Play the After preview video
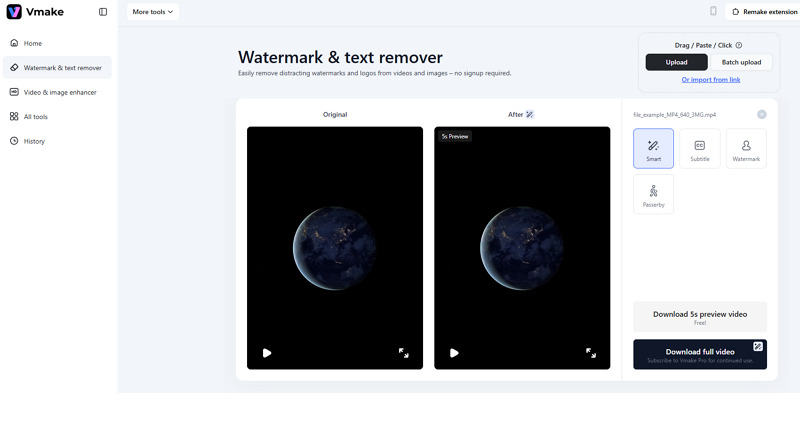This screenshot has width=800, height=446. [454, 353]
